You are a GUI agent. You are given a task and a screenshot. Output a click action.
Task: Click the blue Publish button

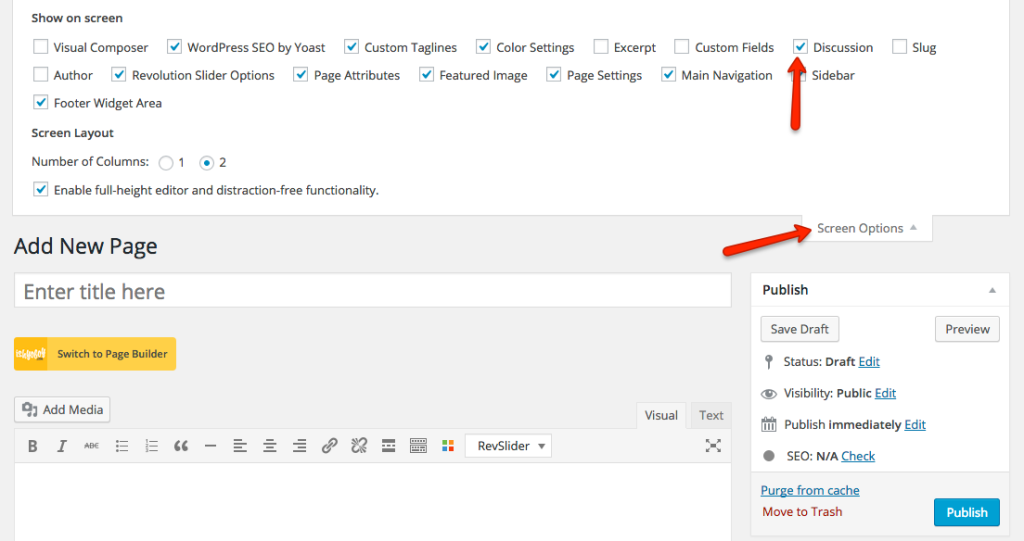pyautogui.click(x=967, y=512)
